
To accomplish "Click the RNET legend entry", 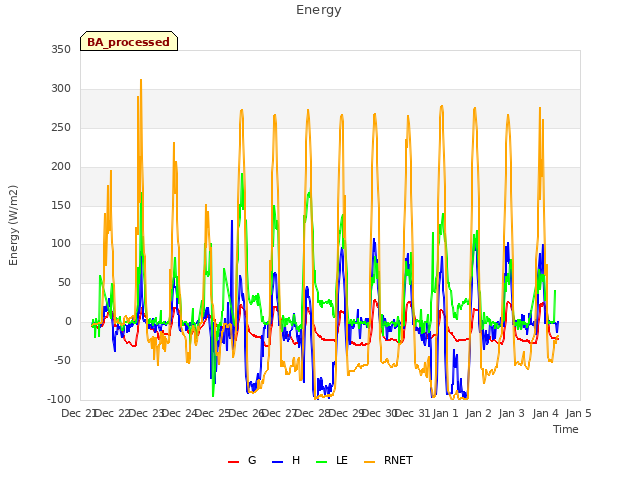I will tap(388, 460).
